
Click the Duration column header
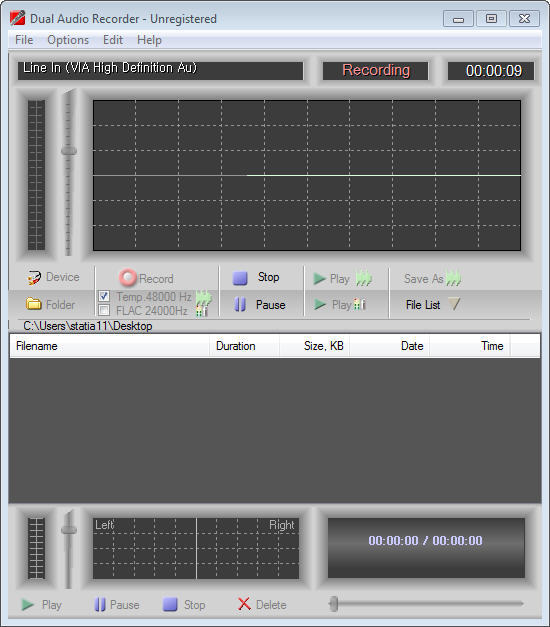tap(244, 346)
